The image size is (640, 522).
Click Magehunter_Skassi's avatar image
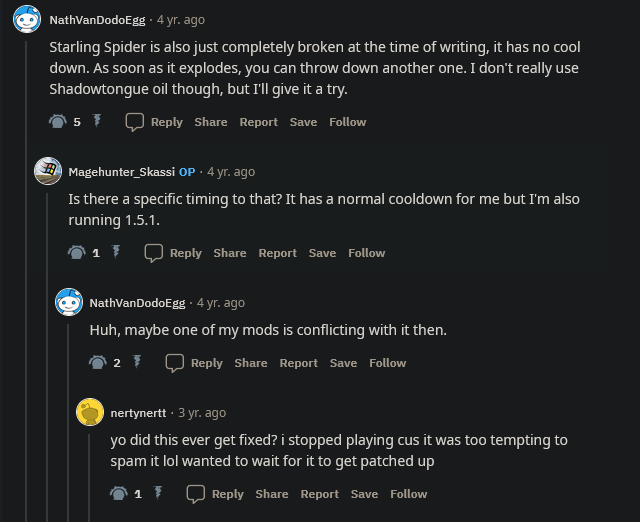click(48, 171)
